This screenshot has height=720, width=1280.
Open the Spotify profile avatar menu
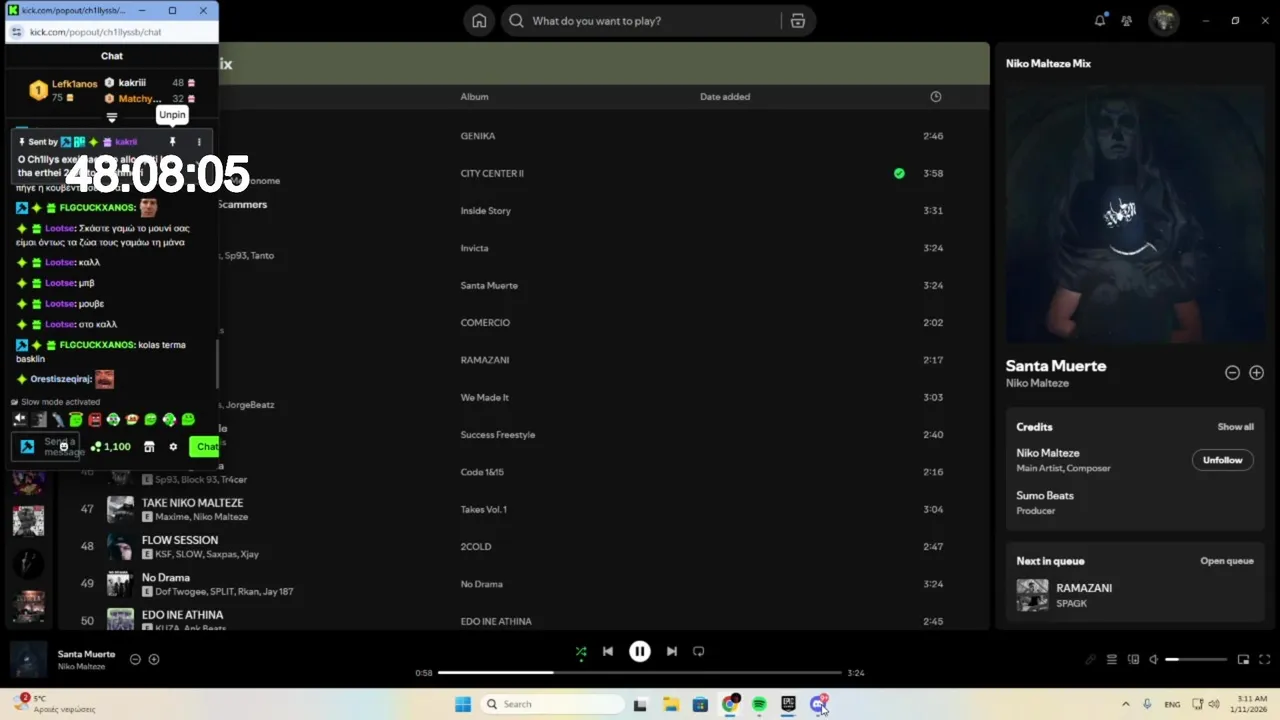pyautogui.click(x=1163, y=20)
